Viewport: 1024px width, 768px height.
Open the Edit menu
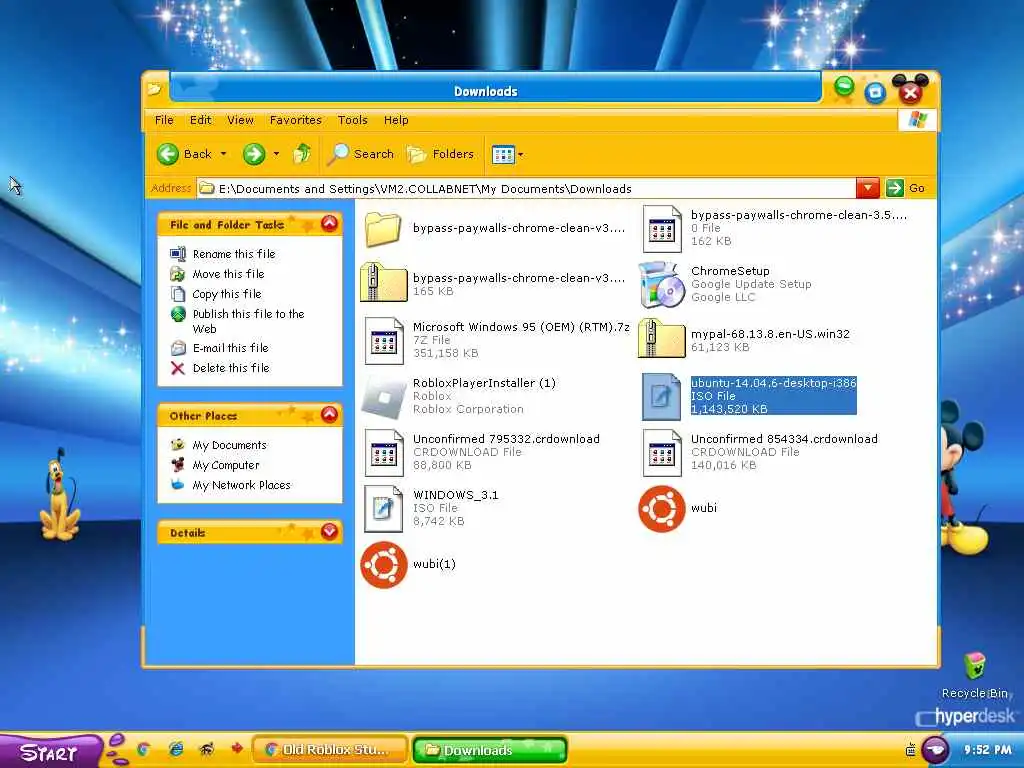200,120
